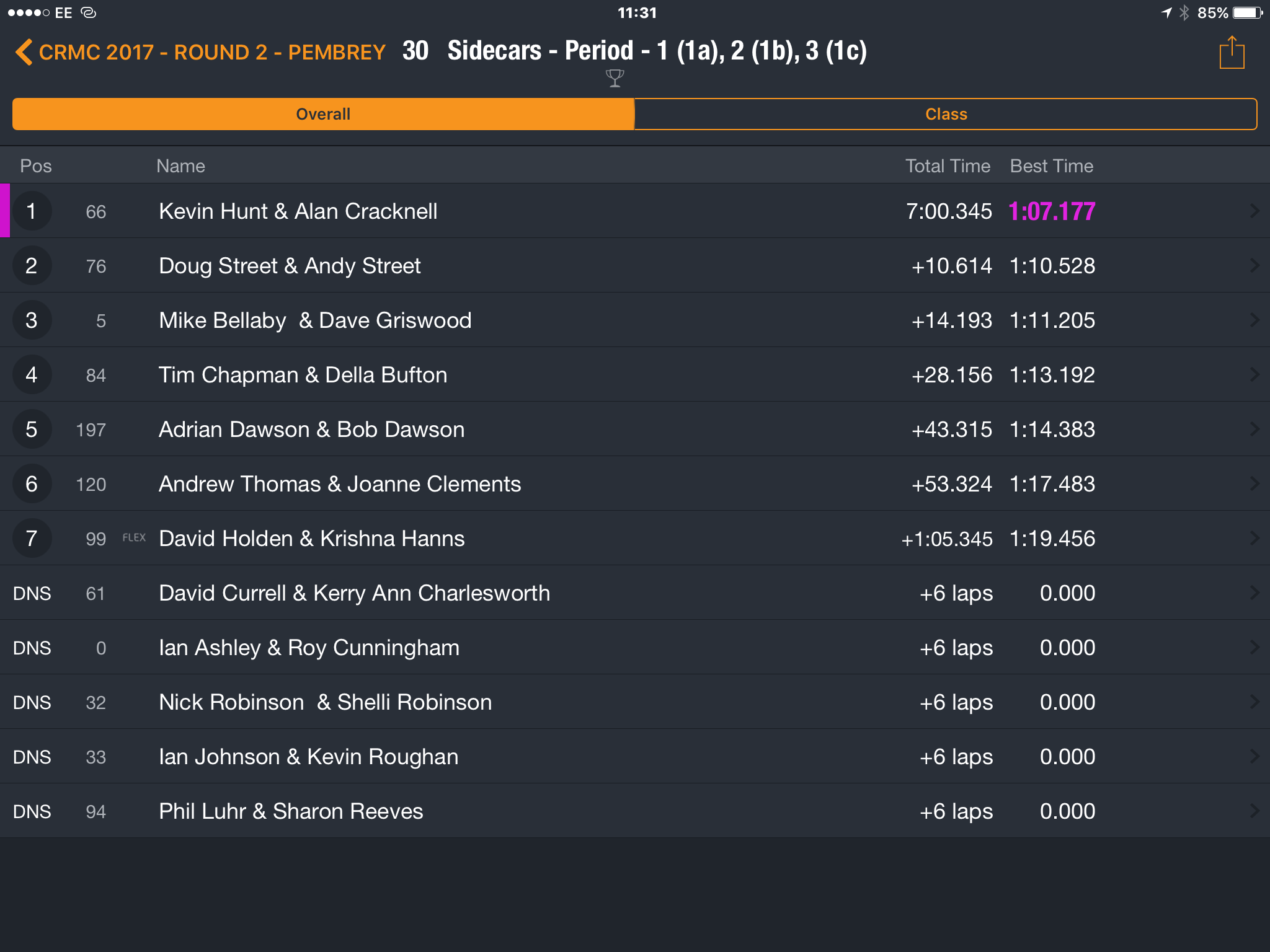The height and width of the screenshot is (952, 1270).
Task: Tap the position 7 circle badge
Action: (x=32, y=539)
